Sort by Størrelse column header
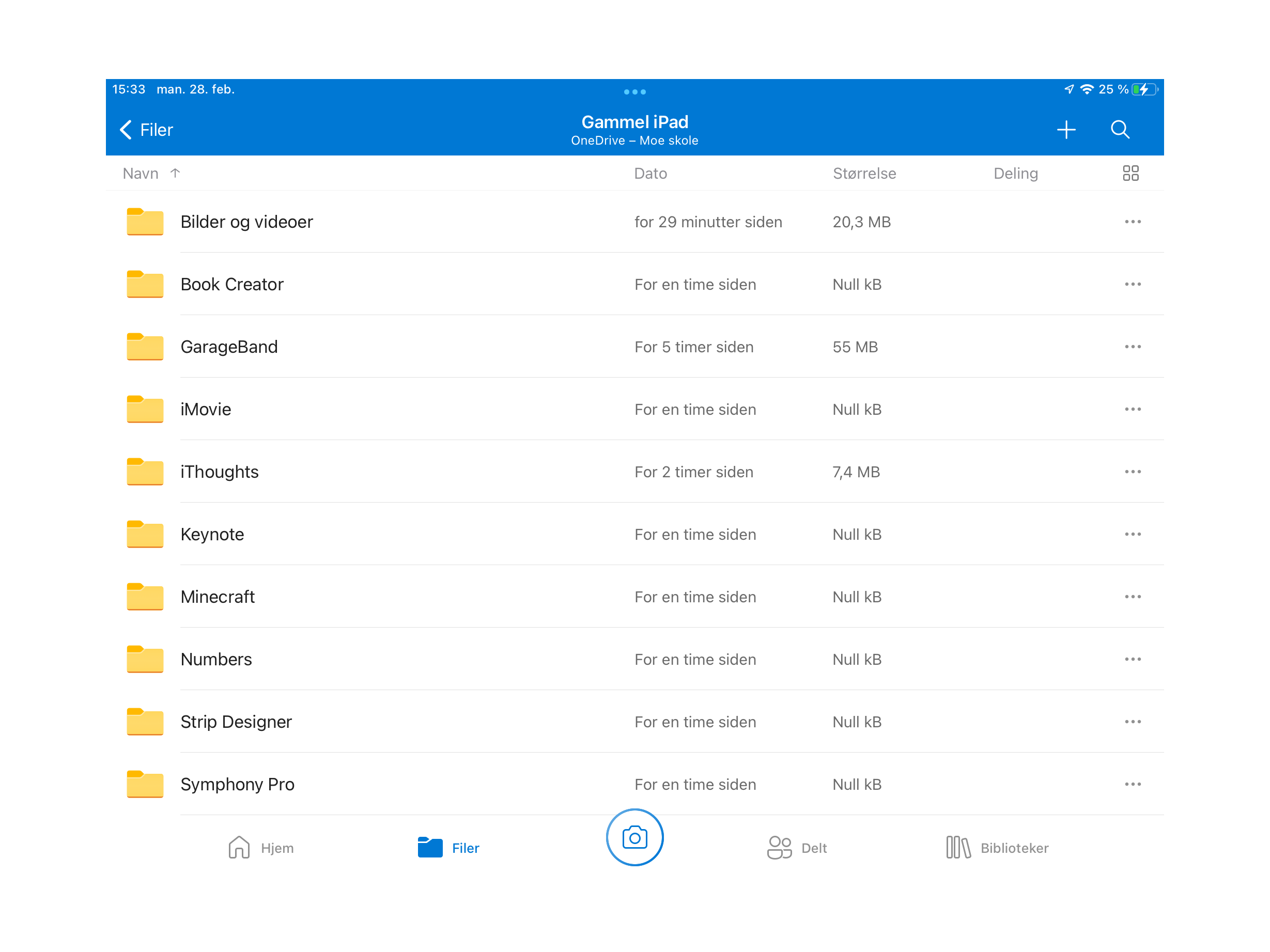1270x952 pixels. (x=864, y=173)
